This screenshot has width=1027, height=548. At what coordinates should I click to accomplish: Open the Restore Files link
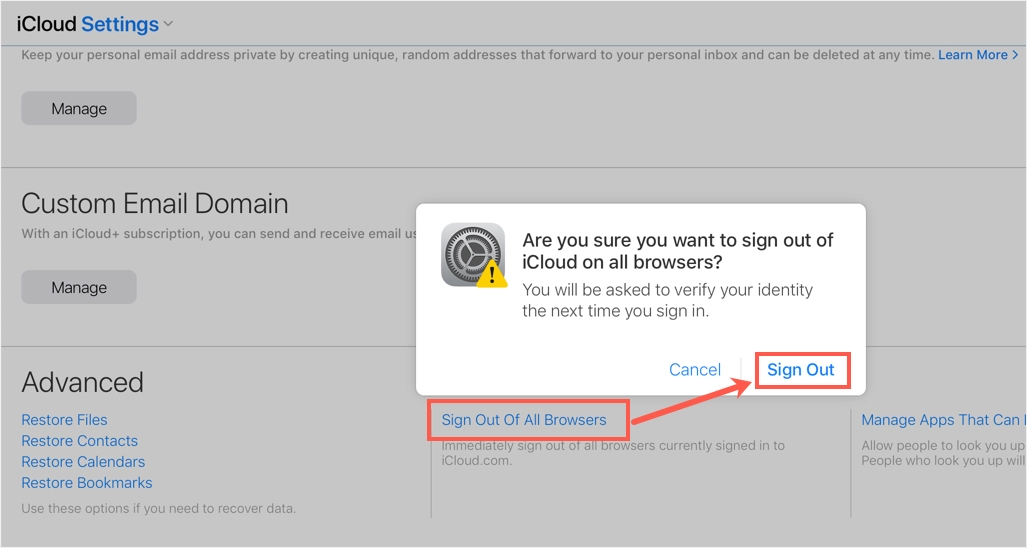[x=64, y=420]
